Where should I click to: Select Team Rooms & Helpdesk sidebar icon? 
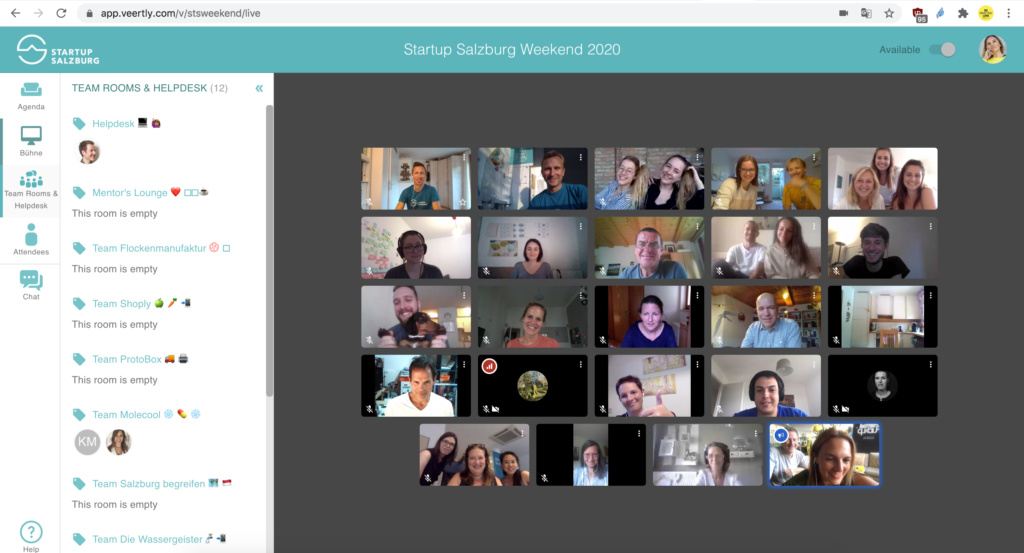(x=31, y=189)
